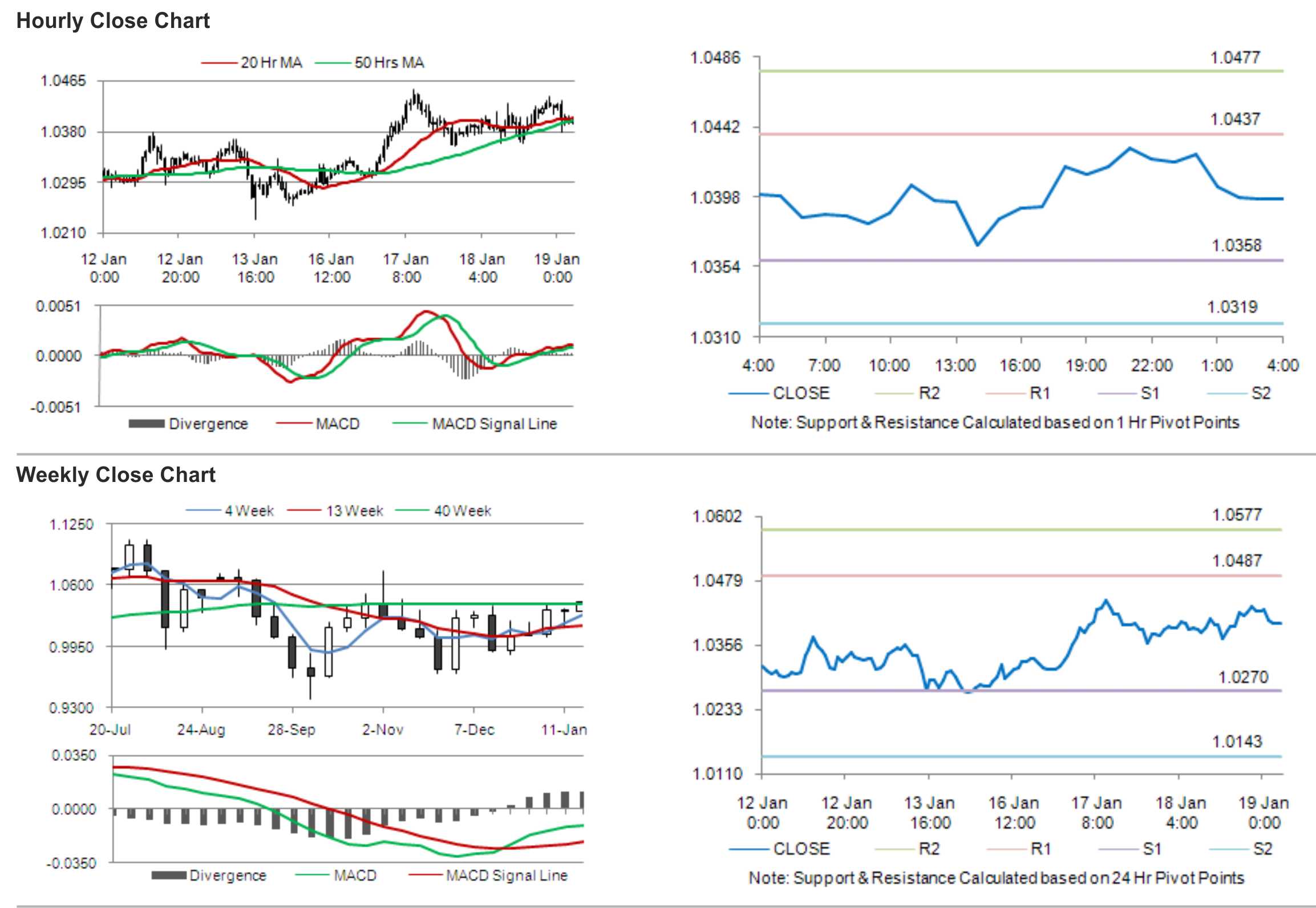Click the 2-Nov date label
This screenshot has width=1316, height=908.
(383, 730)
